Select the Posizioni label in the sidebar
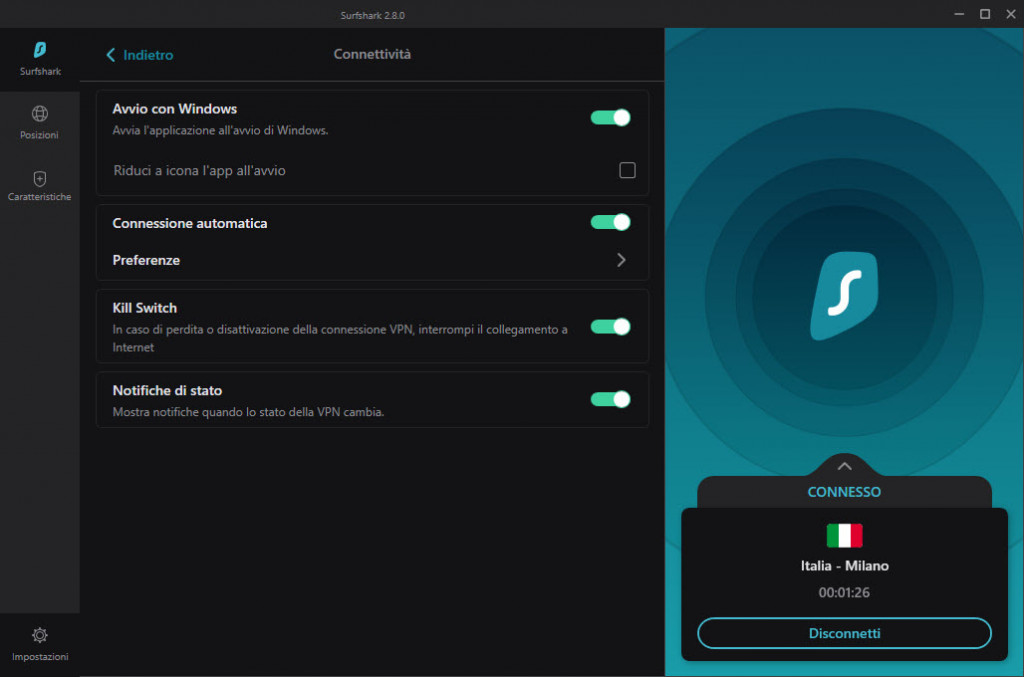This screenshot has width=1024, height=677. (x=39, y=135)
